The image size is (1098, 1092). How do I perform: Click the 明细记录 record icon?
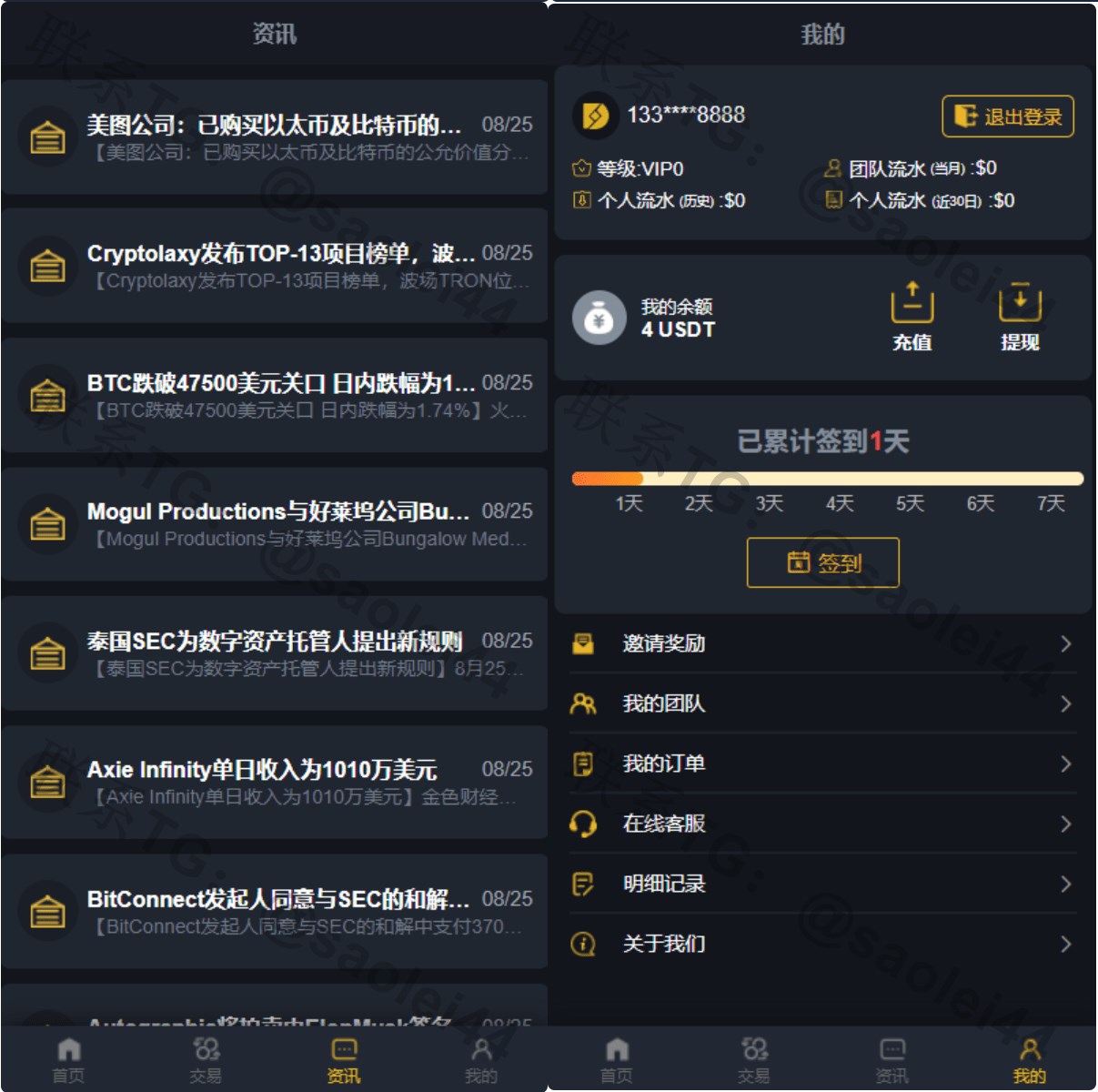pos(583,884)
